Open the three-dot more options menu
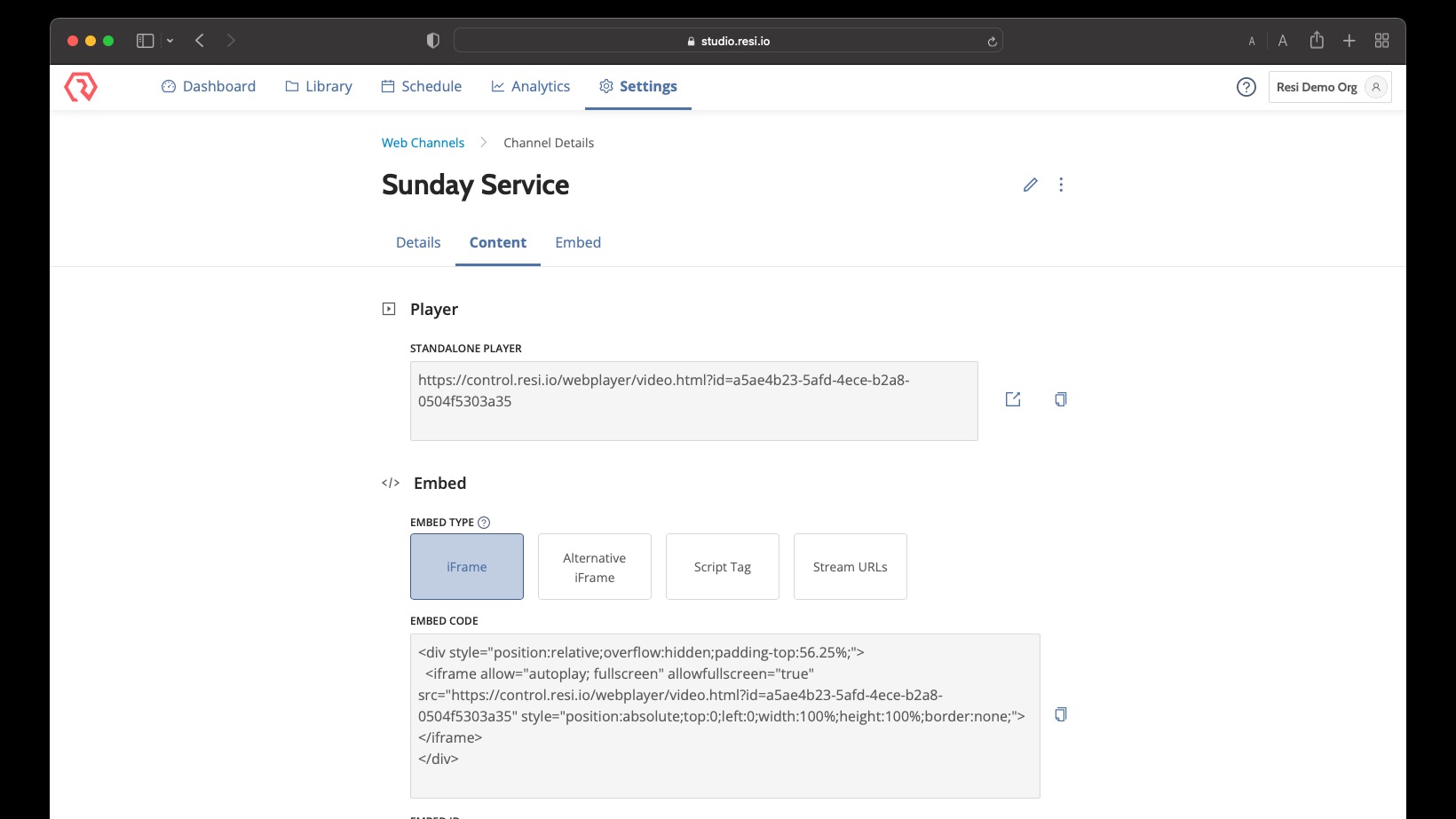The width and height of the screenshot is (1456, 819). 1061,185
